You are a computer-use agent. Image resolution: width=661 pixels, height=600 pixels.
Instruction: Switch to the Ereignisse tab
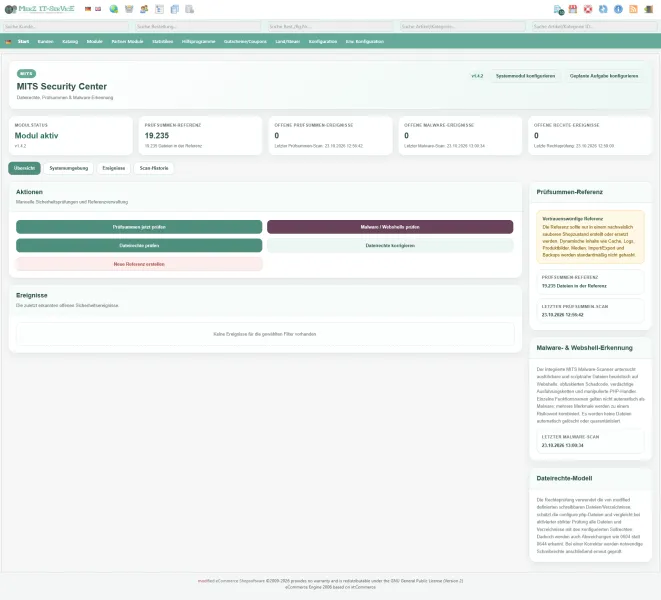(114, 168)
